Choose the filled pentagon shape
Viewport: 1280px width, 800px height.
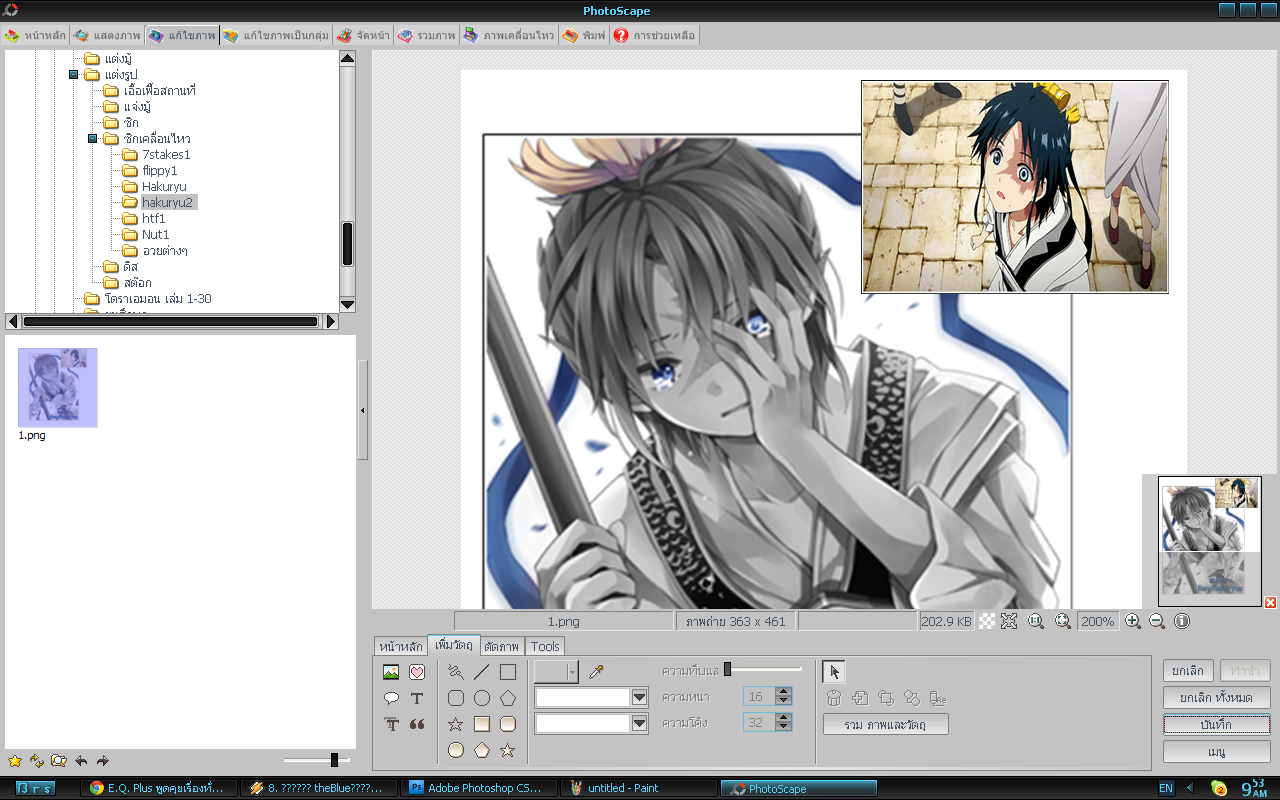pos(482,750)
